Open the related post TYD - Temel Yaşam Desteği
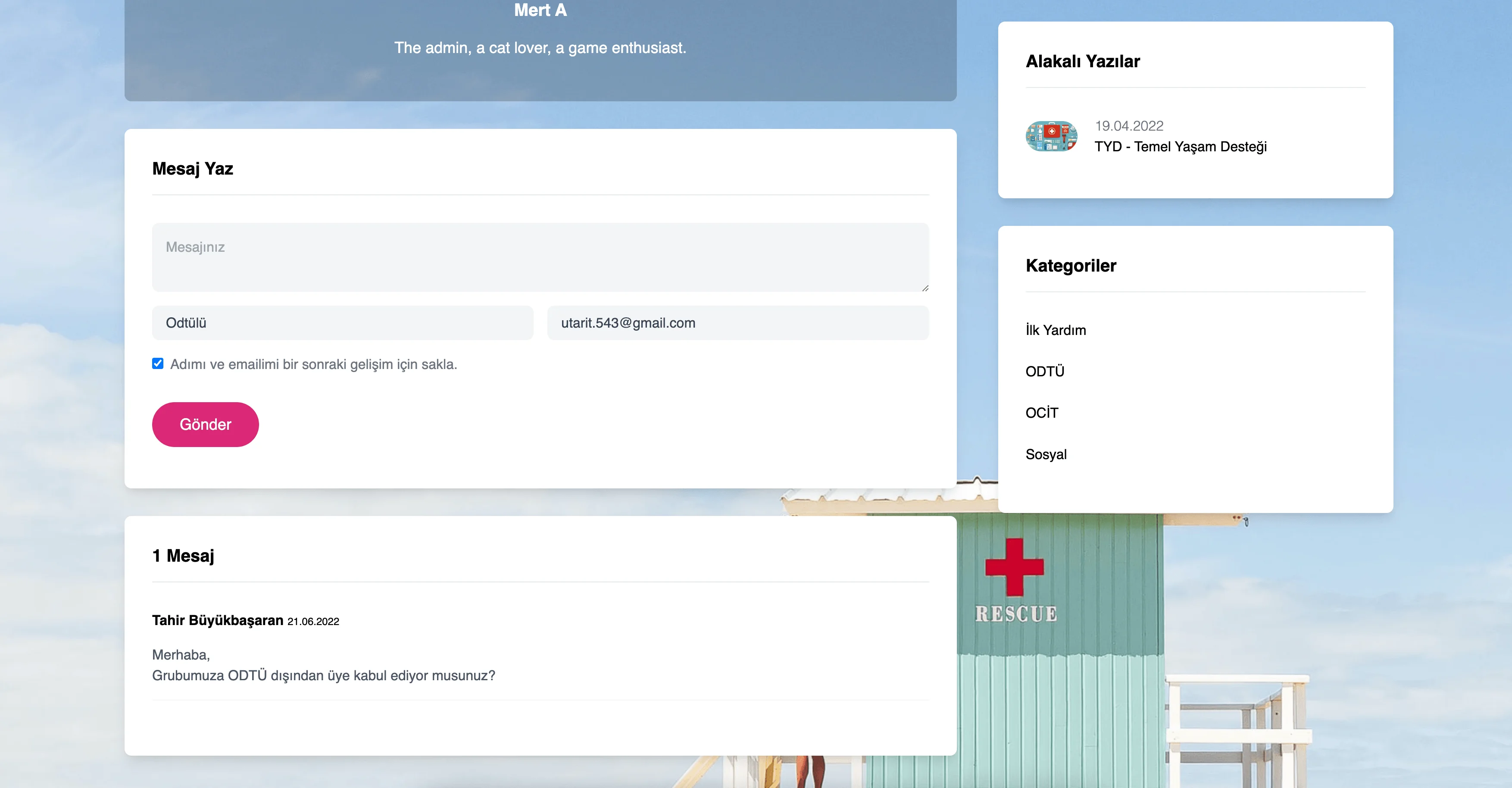 tap(1181, 147)
